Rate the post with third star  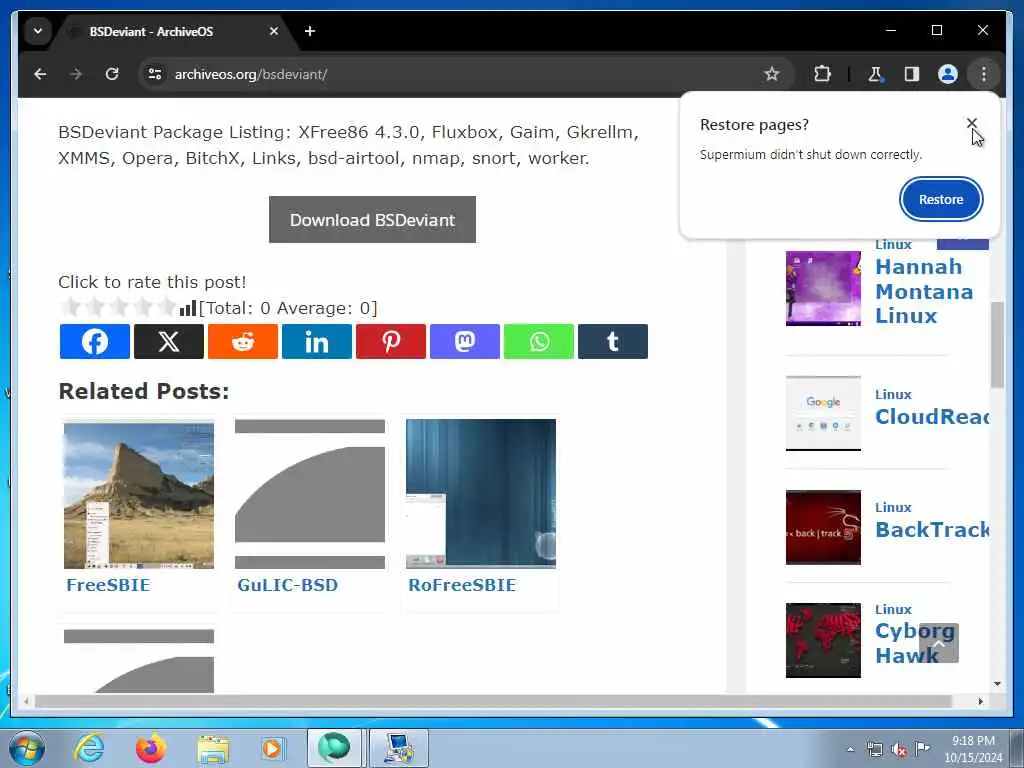[119, 306]
